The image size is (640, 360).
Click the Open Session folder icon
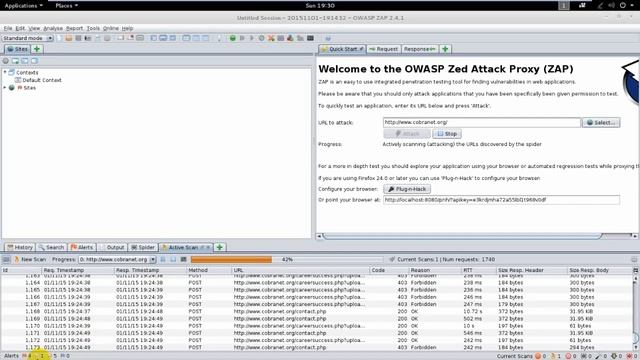pos(69,38)
